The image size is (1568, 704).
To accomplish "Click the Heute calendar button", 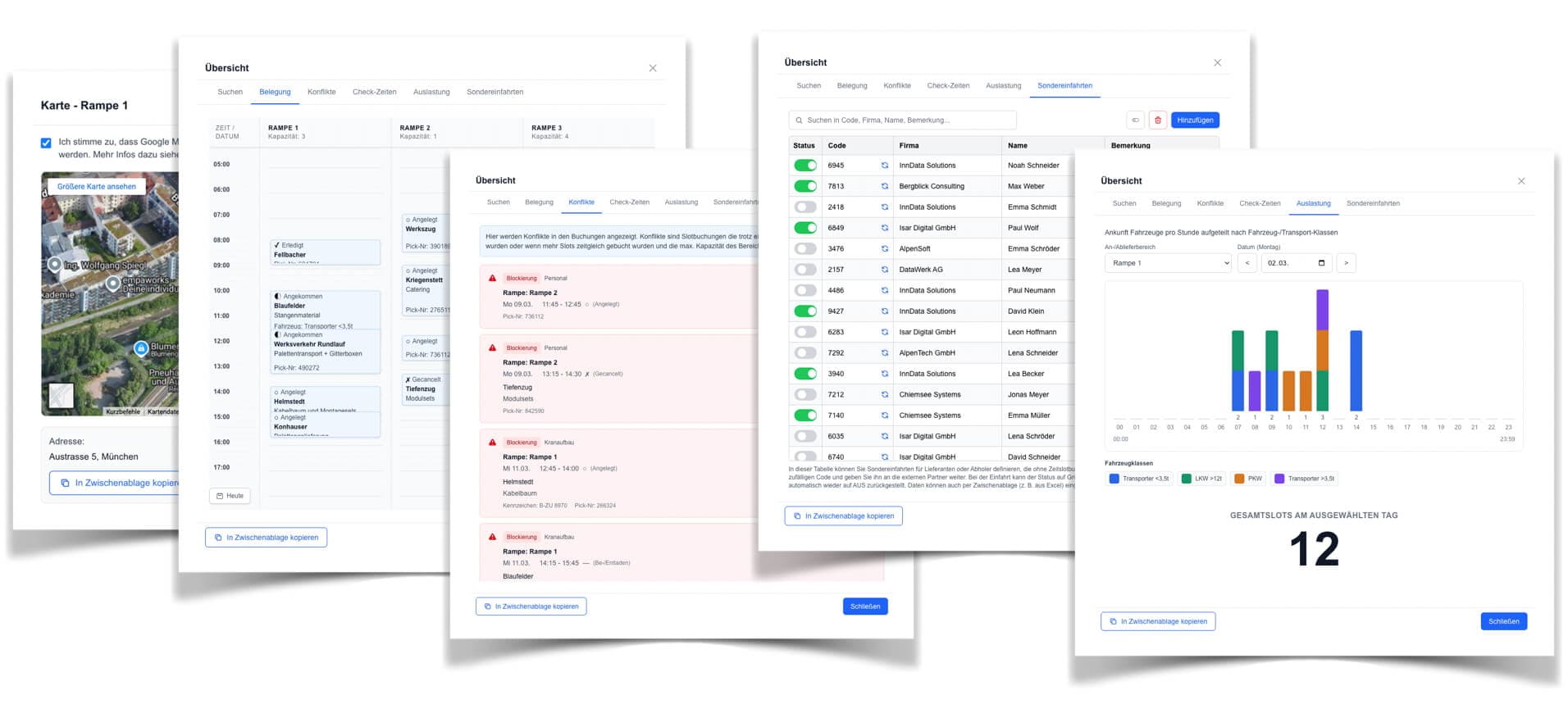I will point(230,496).
